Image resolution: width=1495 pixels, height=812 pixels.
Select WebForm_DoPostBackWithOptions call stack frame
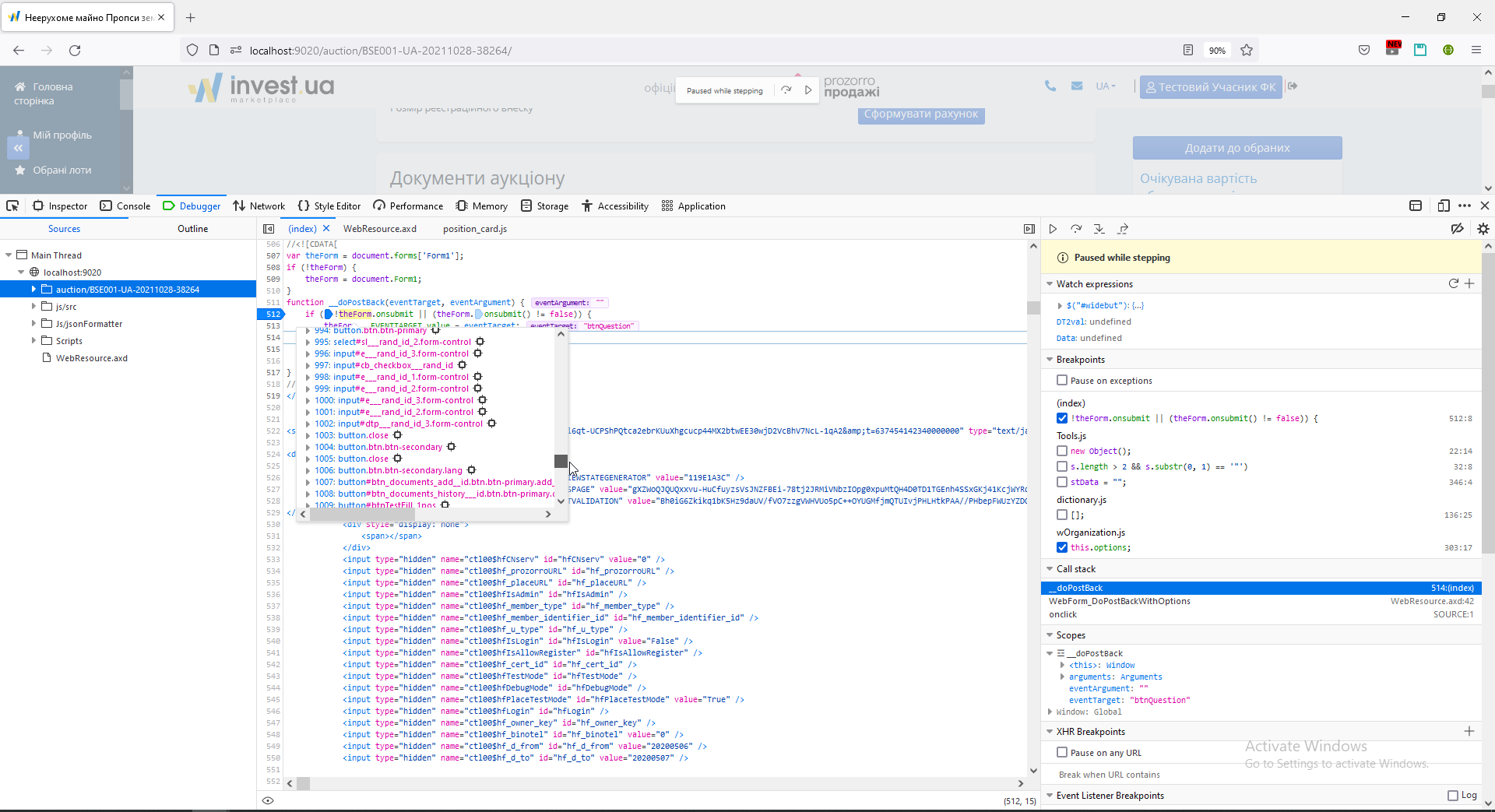1119,601
